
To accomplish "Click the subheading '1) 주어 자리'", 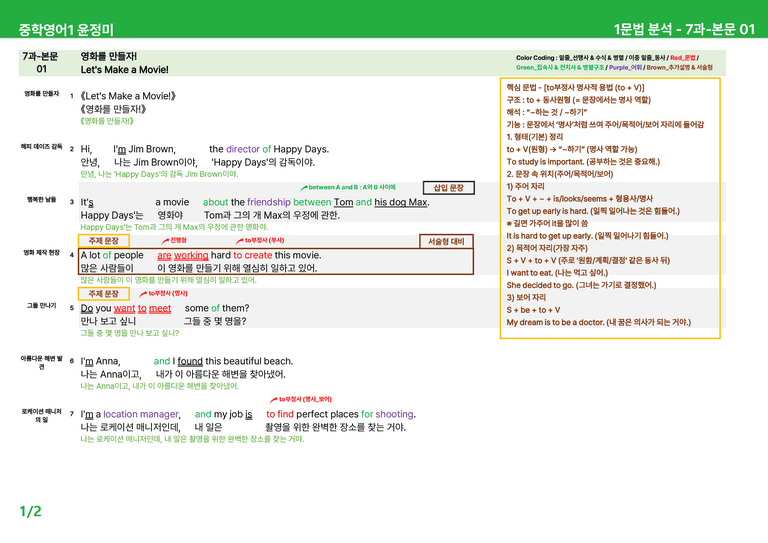I will pos(526,187).
